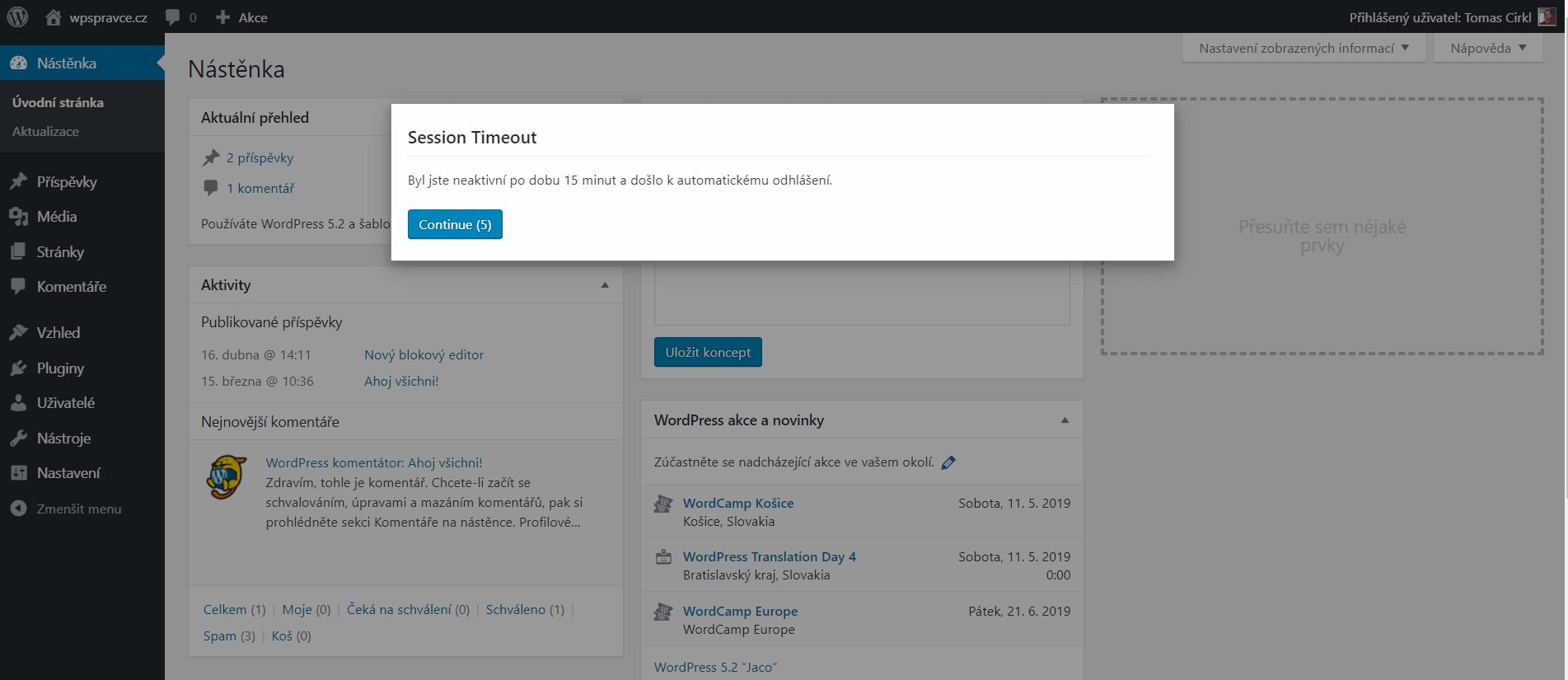Filter comments by Spam (3)
This screenshot has height=680, width=1568.
click(229, 635)
